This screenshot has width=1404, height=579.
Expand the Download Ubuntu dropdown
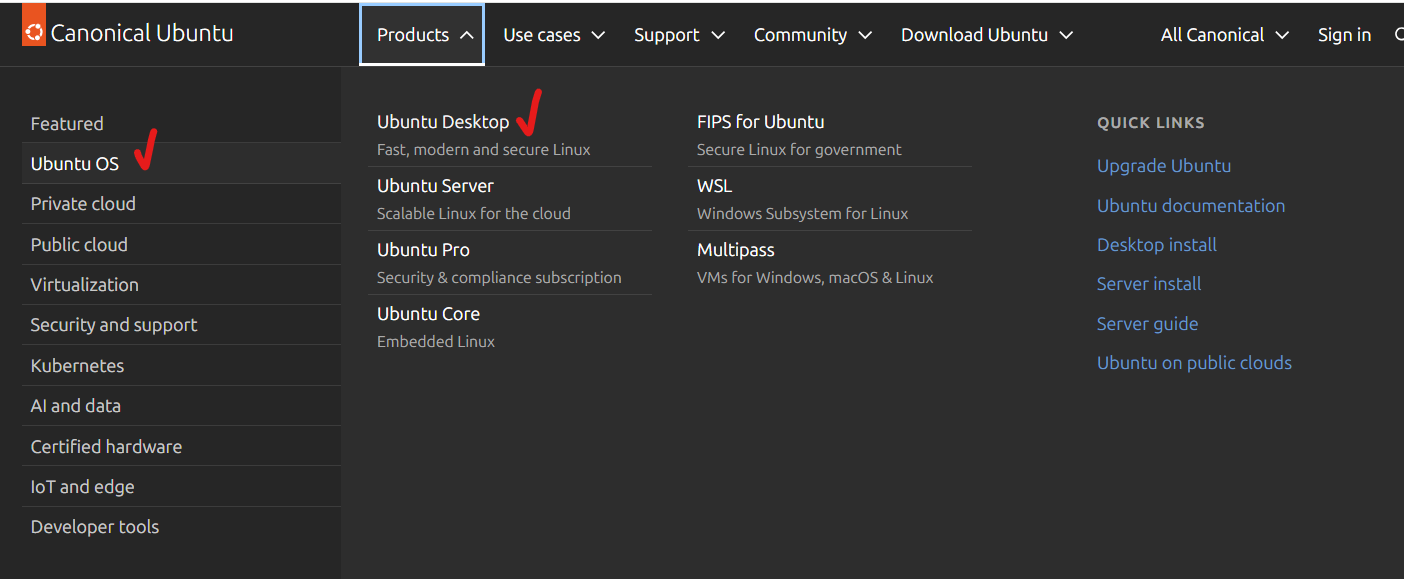point(987,35)
